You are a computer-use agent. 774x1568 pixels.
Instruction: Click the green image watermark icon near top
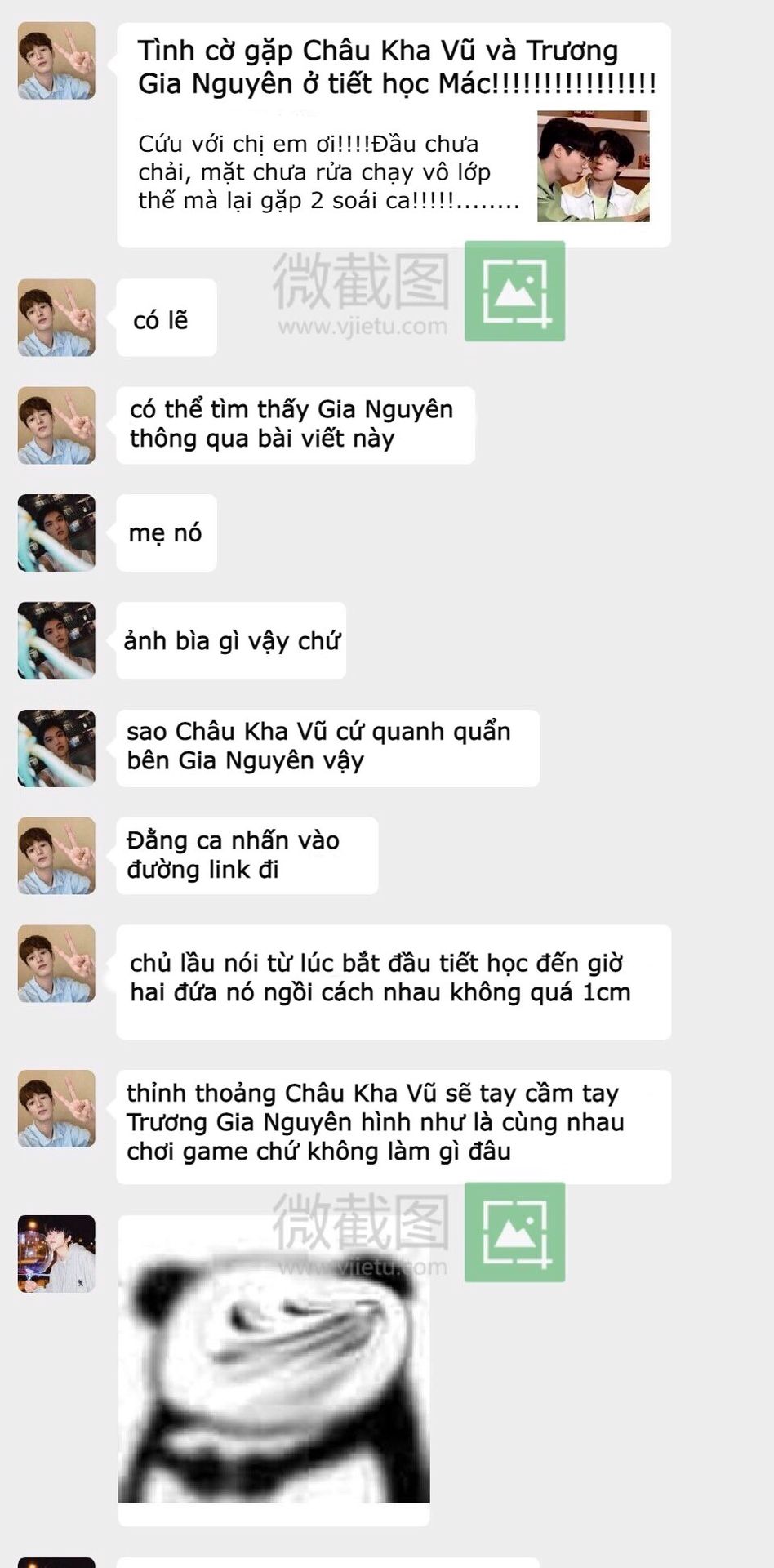[x=514, y=291]
